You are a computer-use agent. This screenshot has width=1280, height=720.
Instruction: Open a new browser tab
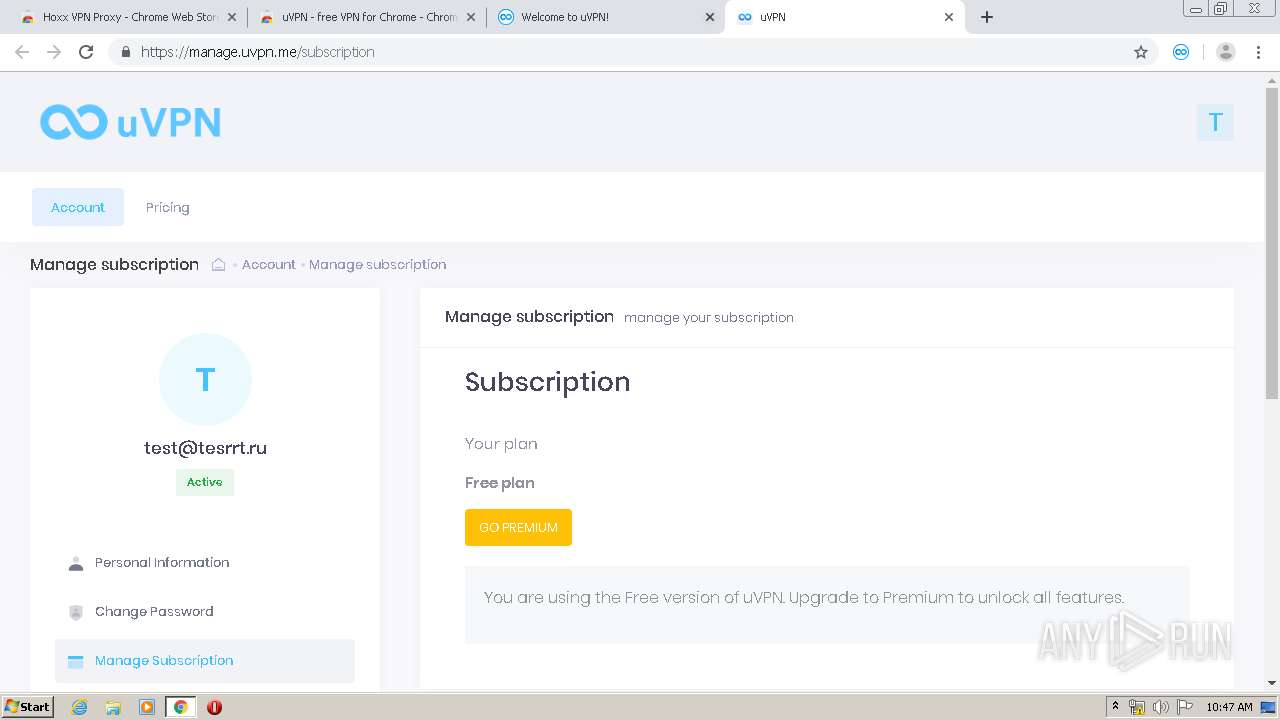[x=987, y=17]
